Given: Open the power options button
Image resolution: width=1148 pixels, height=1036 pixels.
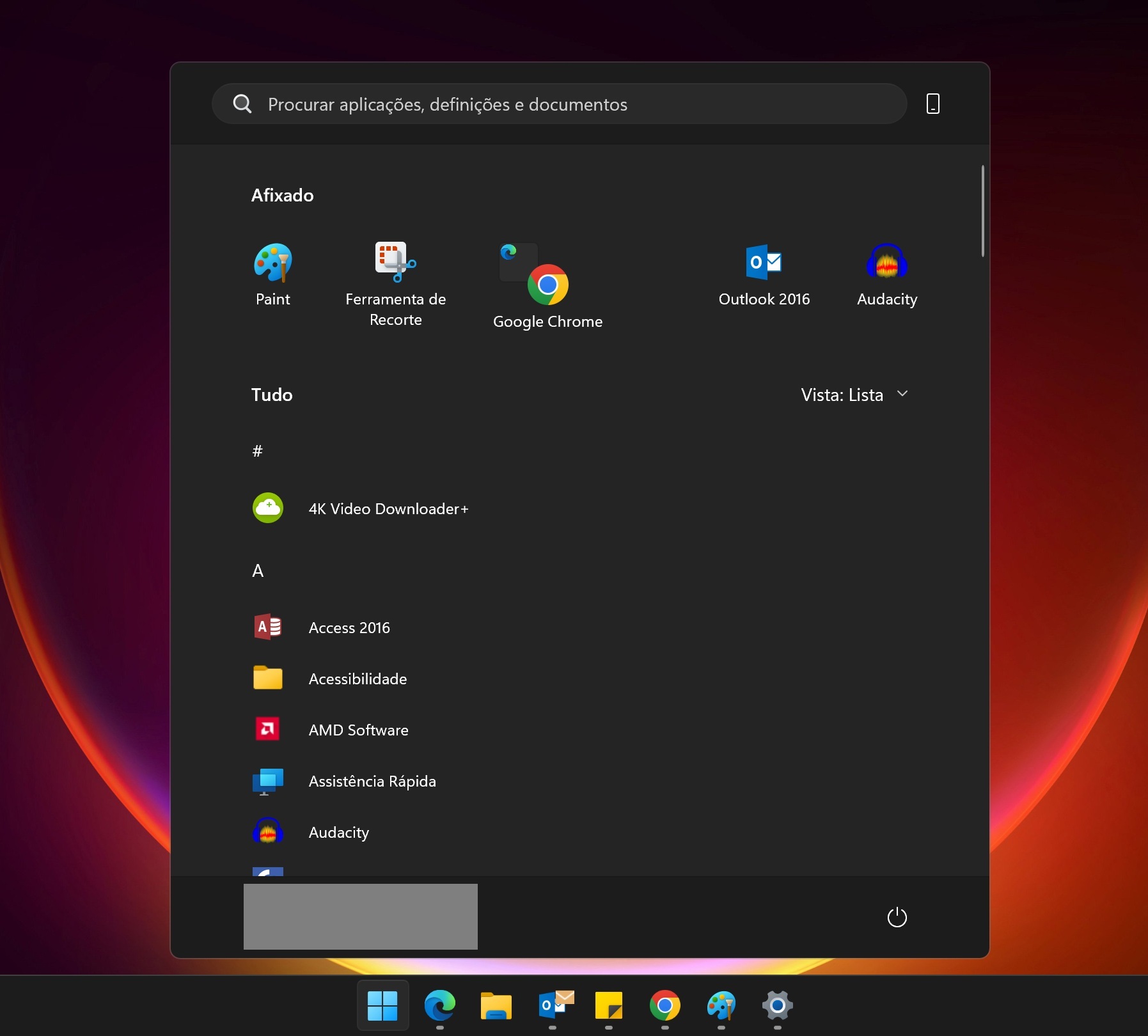Looking at the screenshot, I should pyautogui.click(x=897, y=918).
